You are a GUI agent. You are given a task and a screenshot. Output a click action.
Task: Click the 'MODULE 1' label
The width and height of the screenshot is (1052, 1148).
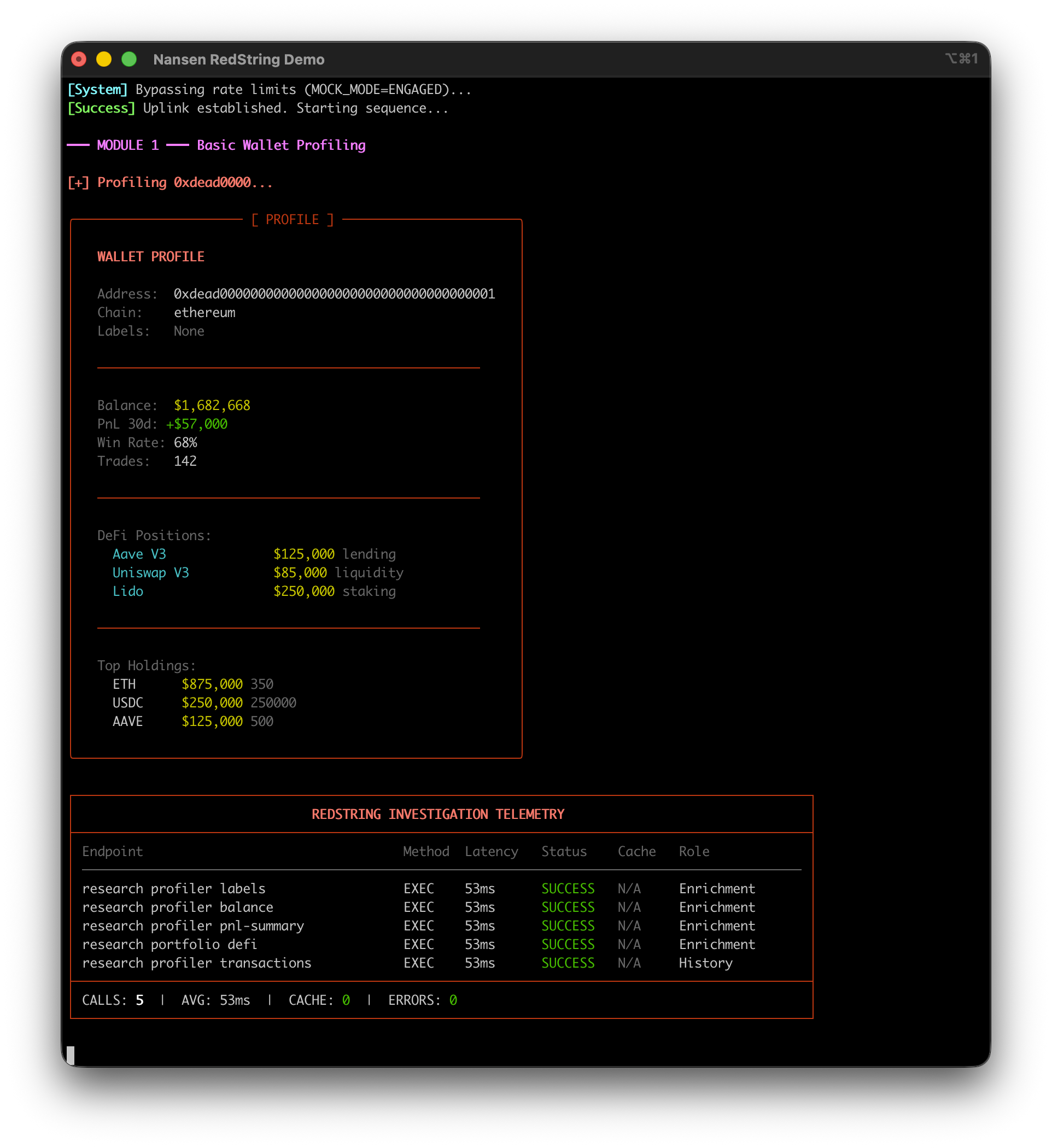(127, 145)
